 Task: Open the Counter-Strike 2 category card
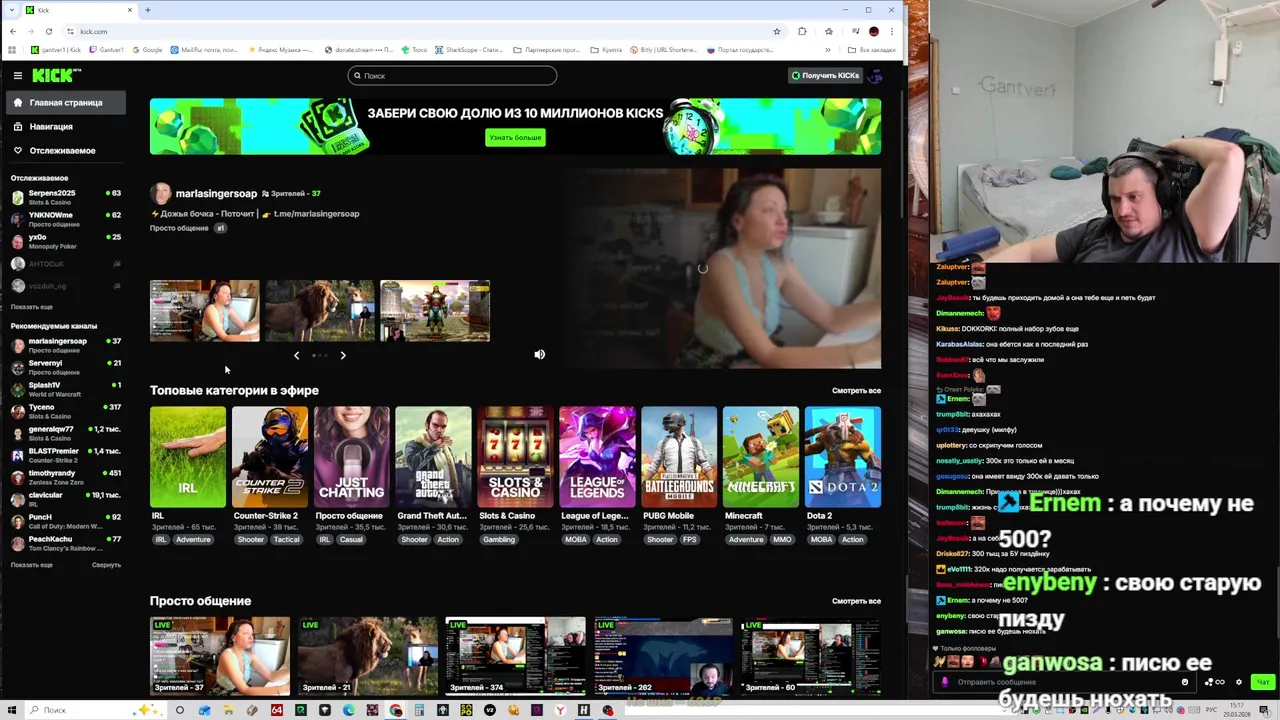[270, 457]
